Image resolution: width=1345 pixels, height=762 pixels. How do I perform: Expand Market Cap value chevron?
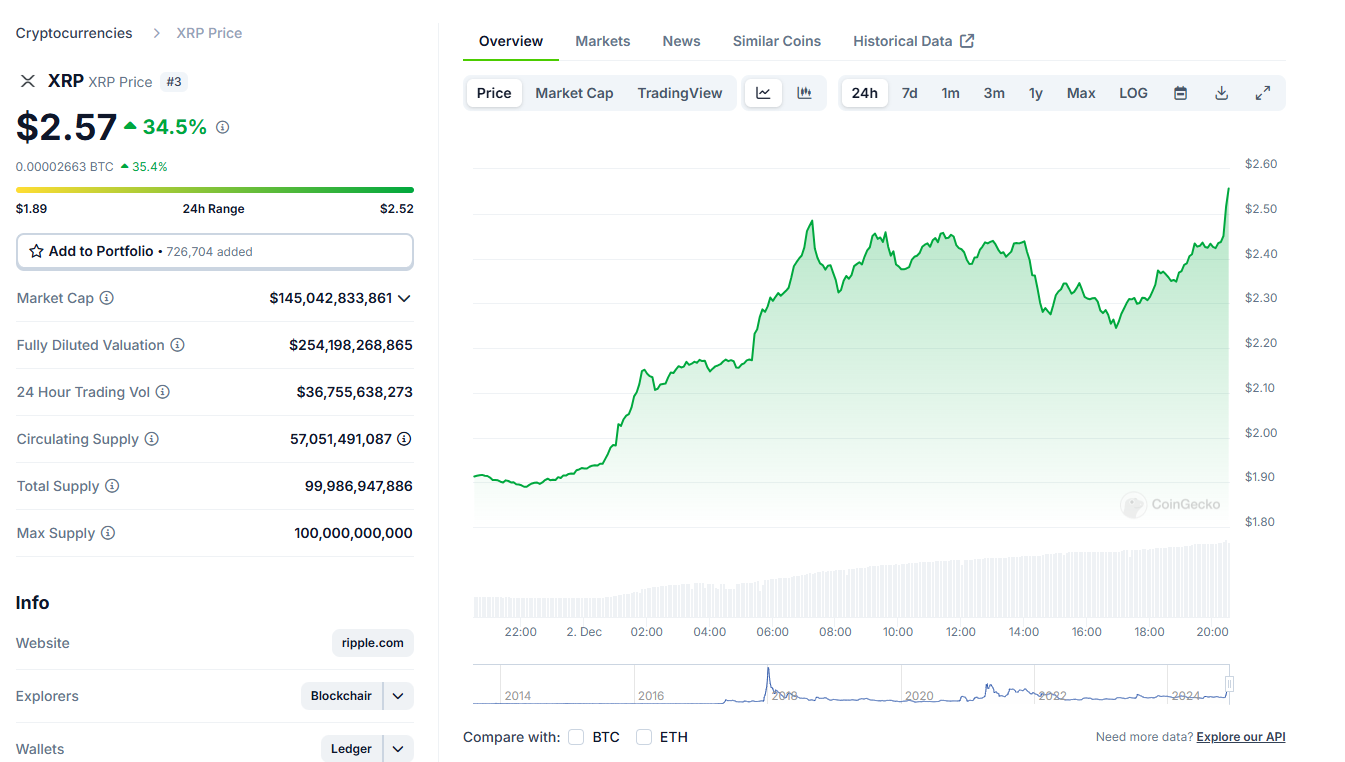click(x=404, y=298)
